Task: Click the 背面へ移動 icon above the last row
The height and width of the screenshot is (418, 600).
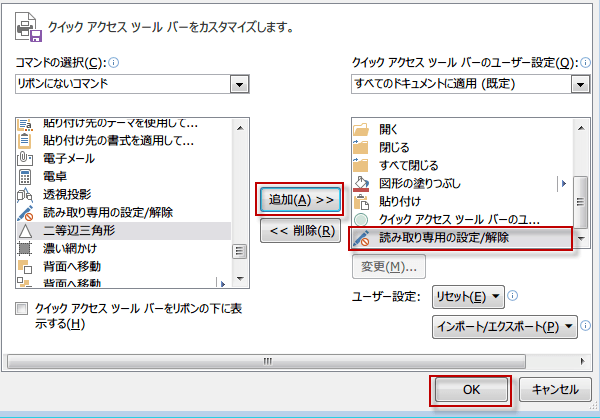Action: pos(25,266)
